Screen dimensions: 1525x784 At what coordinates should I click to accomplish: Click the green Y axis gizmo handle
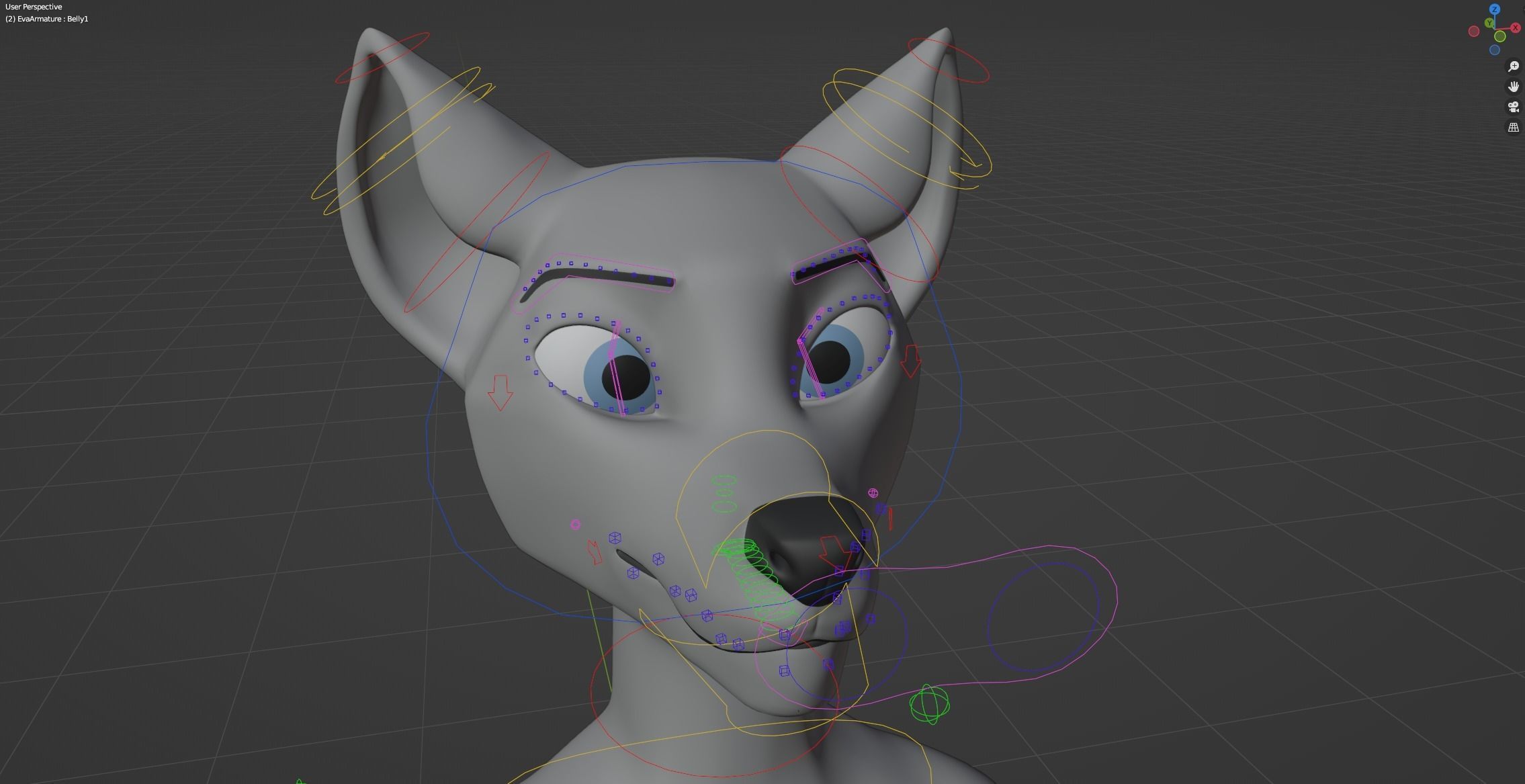(x=1489, y=23)
